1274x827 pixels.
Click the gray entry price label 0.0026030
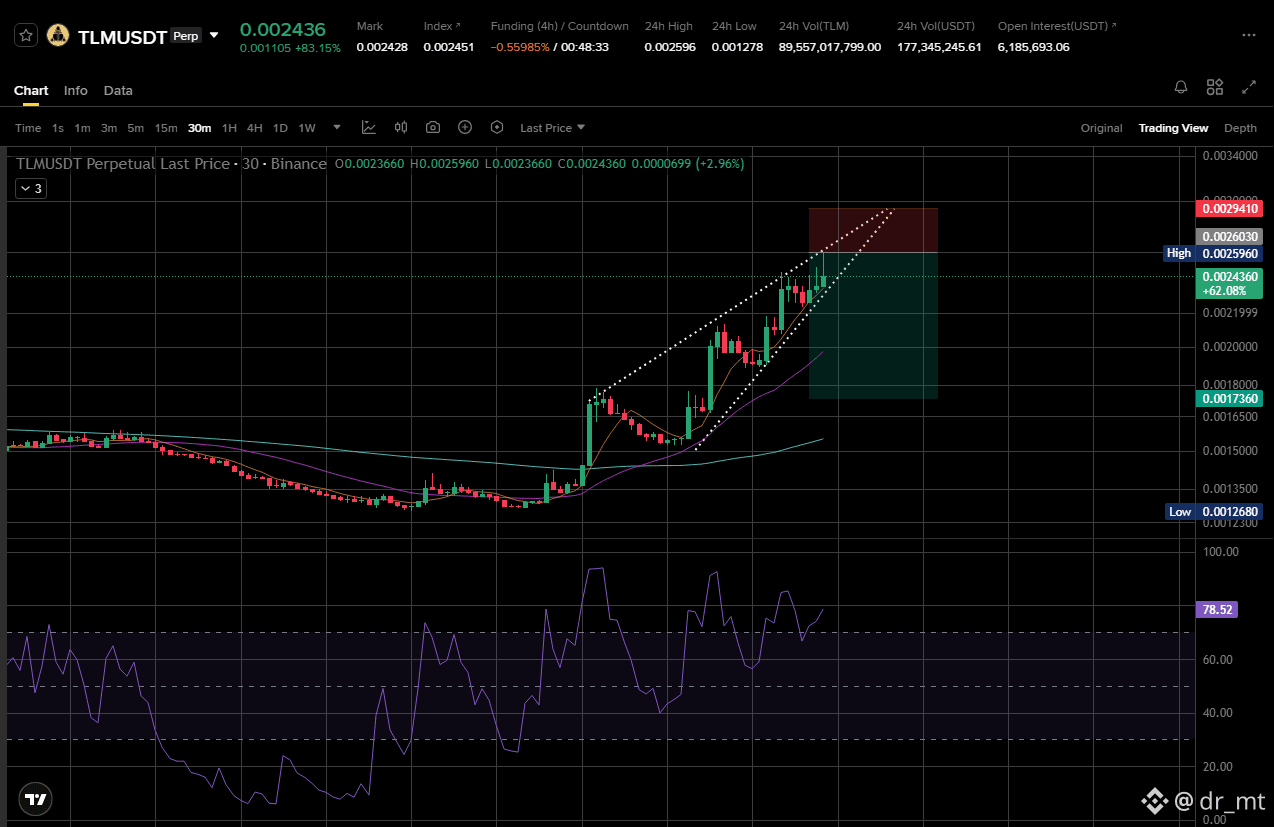pos(1229,237)
